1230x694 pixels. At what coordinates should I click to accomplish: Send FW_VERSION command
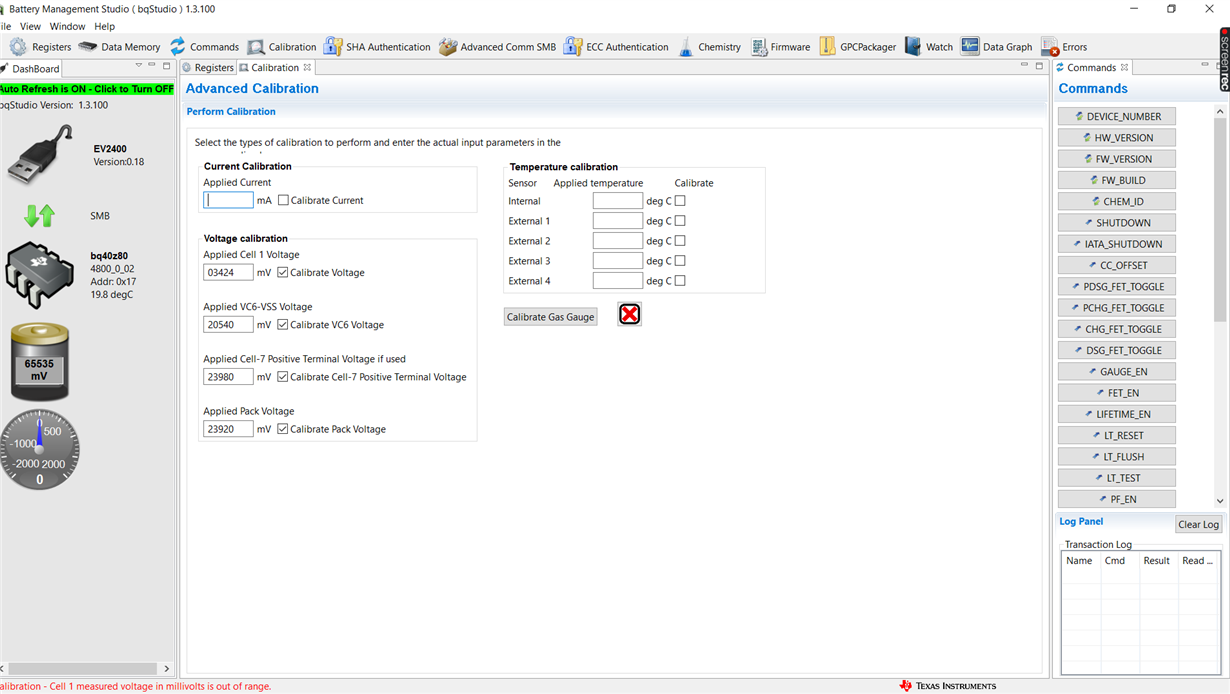[x=1117, y=159]
